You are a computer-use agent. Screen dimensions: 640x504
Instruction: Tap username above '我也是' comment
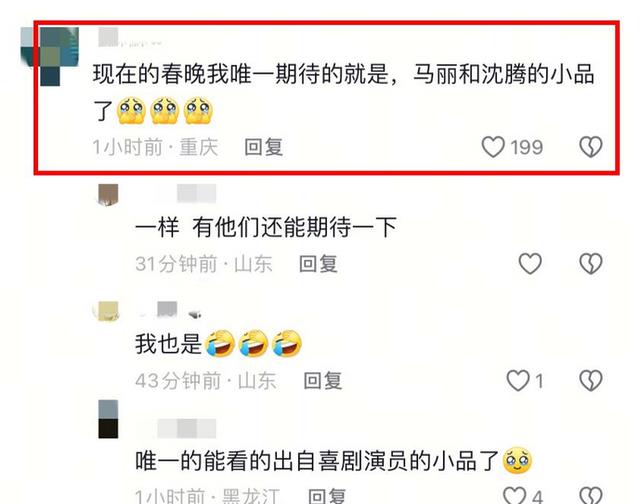coord(169,310)
